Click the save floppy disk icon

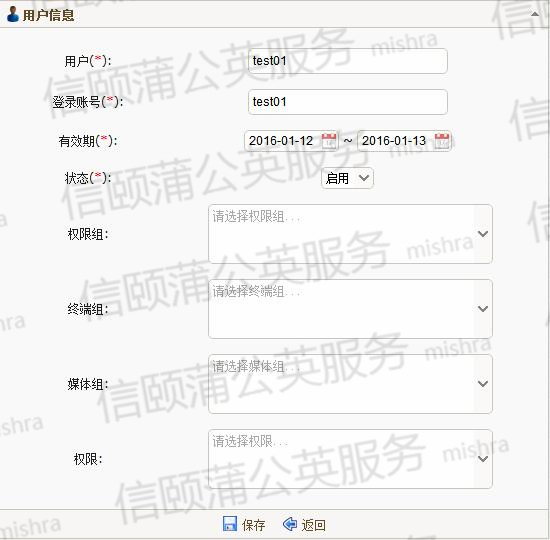tap(230, 524)
